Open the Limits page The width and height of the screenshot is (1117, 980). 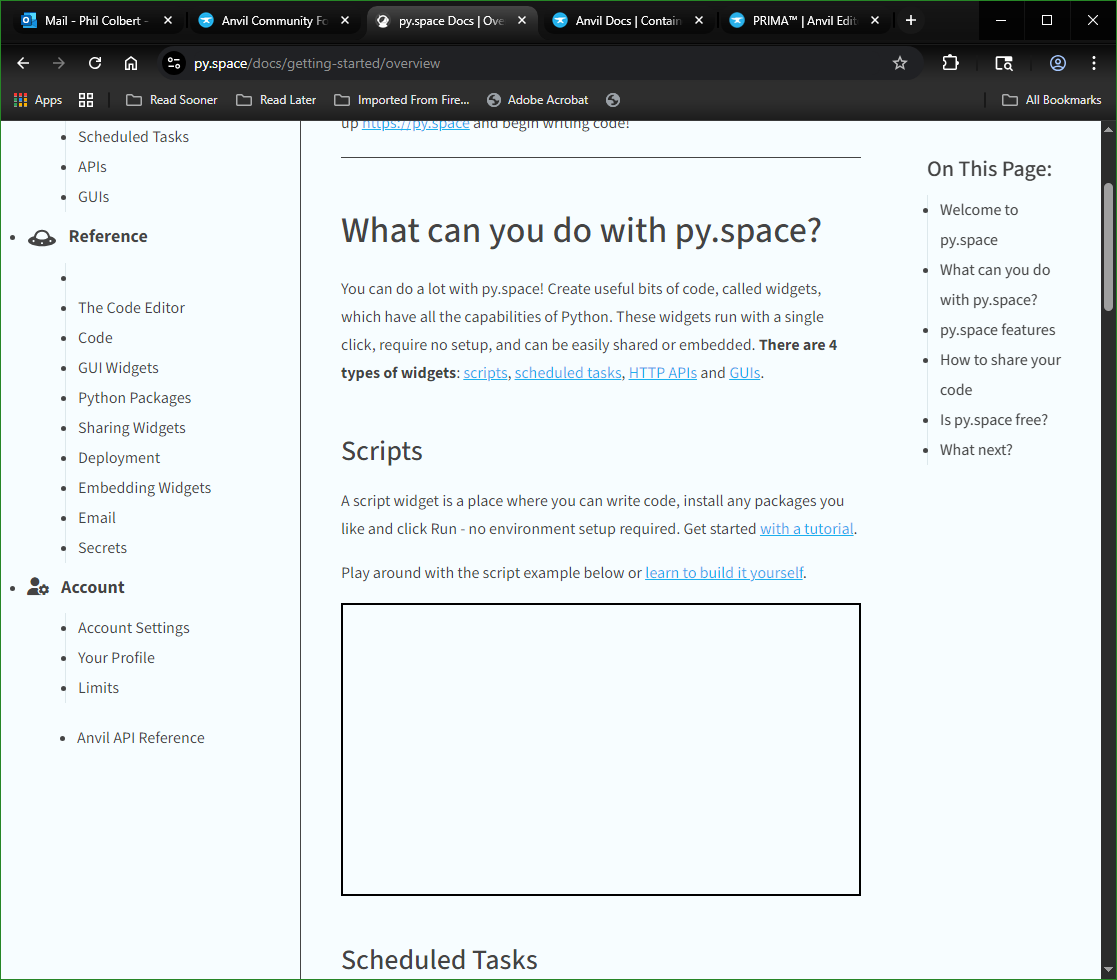(98, 687)
